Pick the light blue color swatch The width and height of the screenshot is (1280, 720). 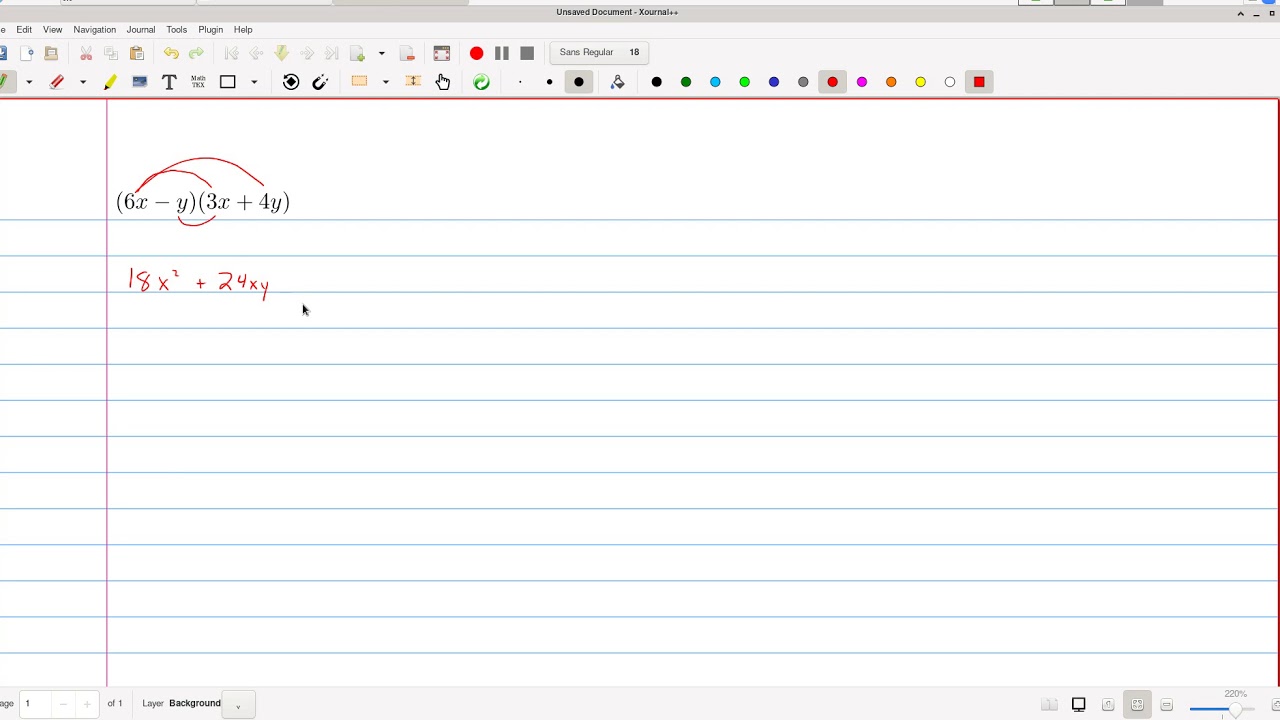[715, 82]
